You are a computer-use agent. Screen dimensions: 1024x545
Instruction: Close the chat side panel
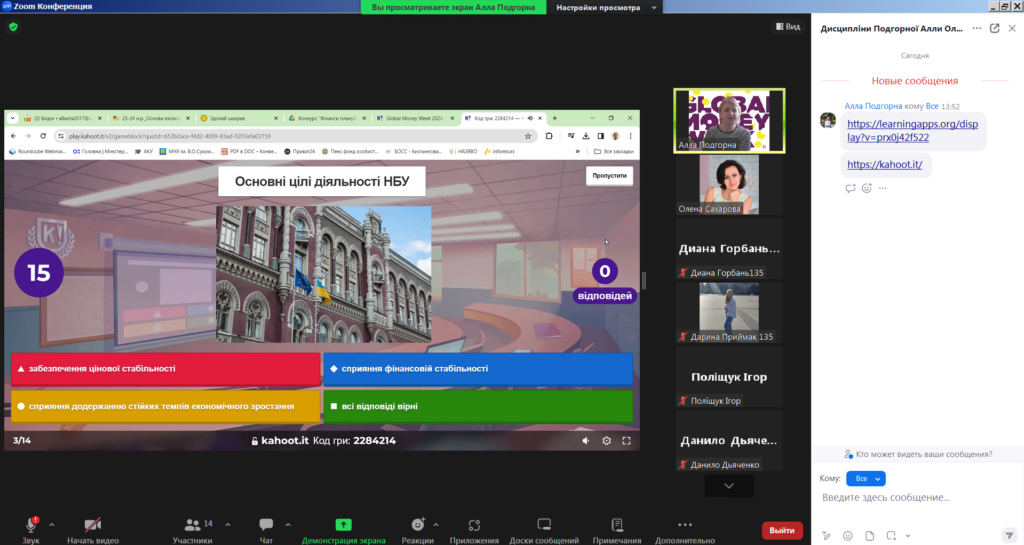tap(1012, 29)
